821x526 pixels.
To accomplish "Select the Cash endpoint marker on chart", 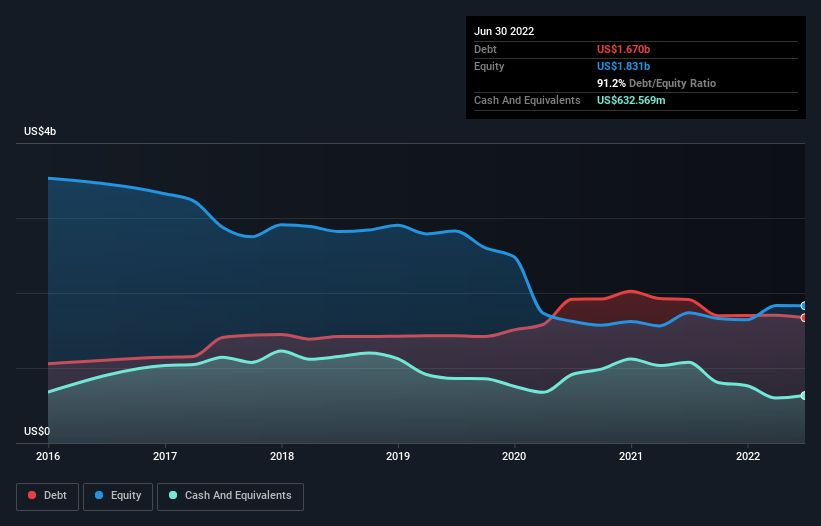I will coord(804,396).
